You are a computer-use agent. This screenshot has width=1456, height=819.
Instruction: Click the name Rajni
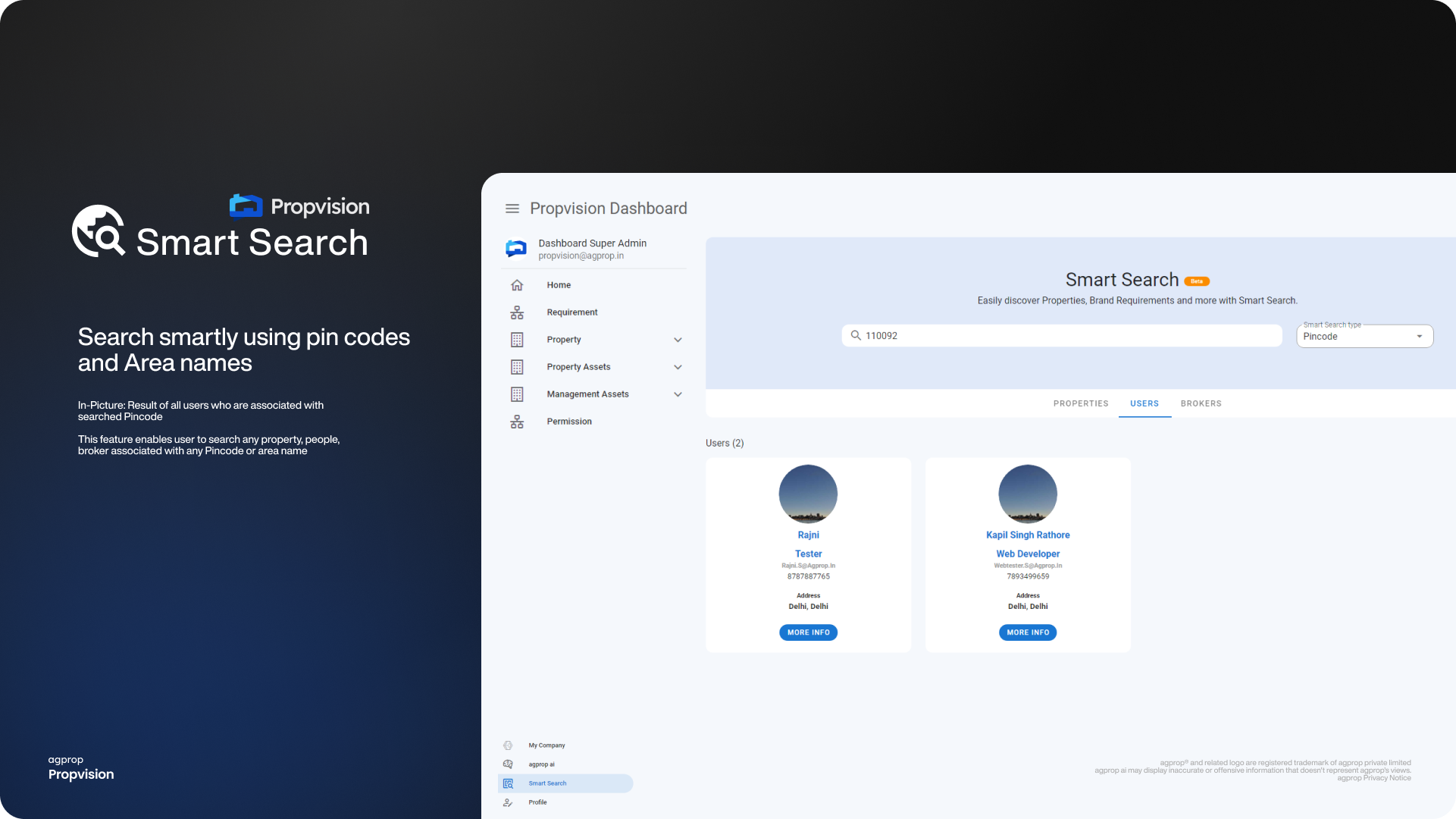tap(808, 535)
